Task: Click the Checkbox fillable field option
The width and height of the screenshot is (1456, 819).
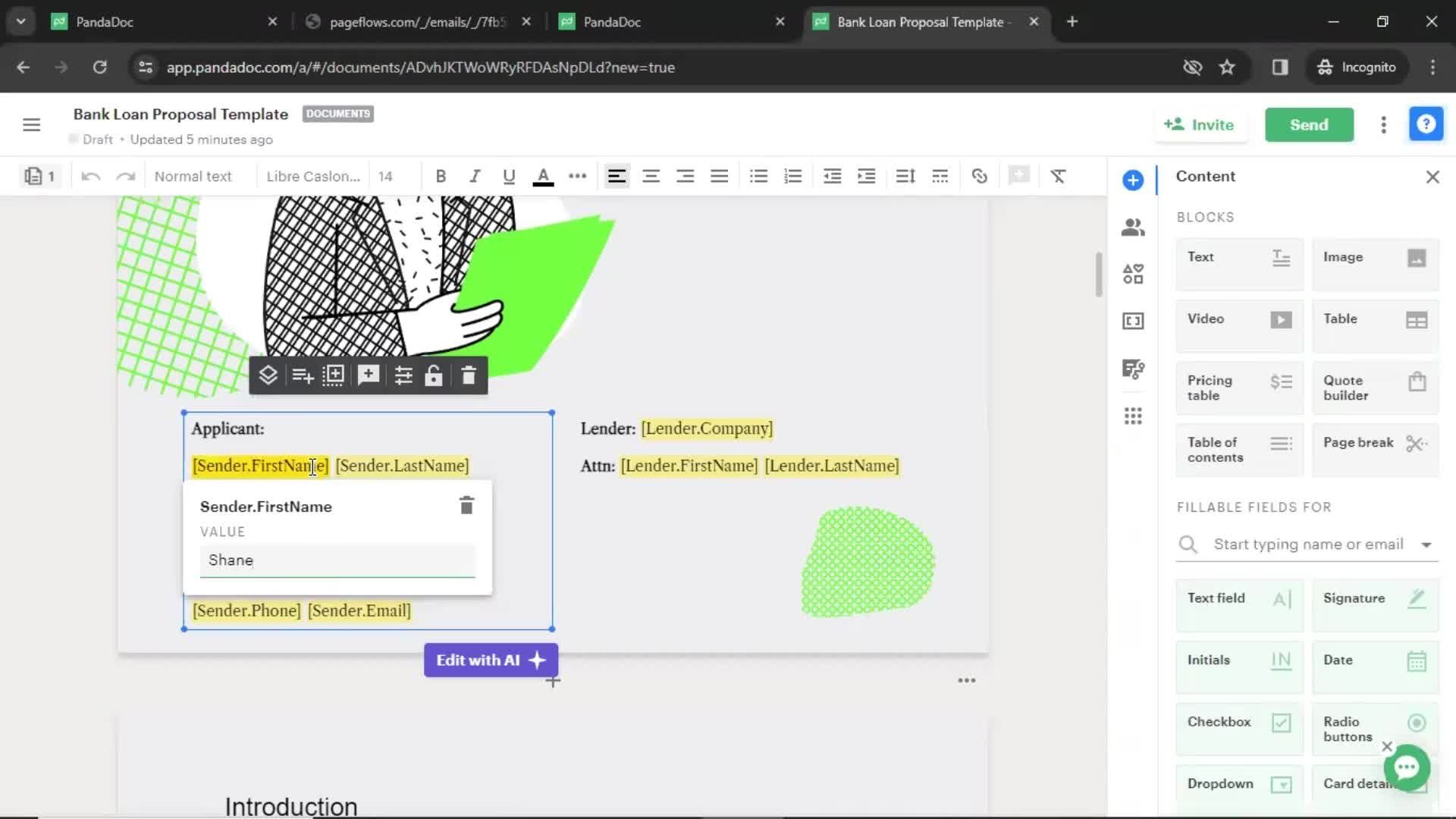Action: 1238,722
